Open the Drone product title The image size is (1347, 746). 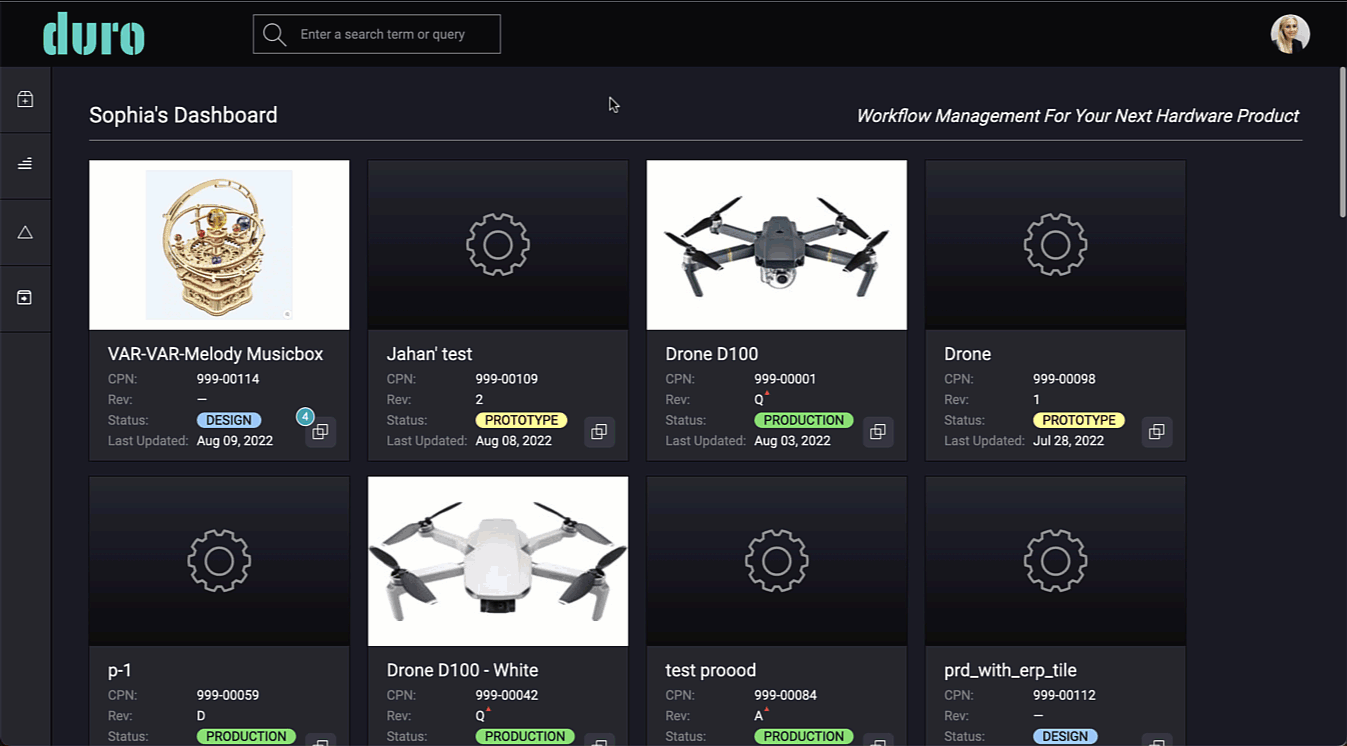(968, 354)
